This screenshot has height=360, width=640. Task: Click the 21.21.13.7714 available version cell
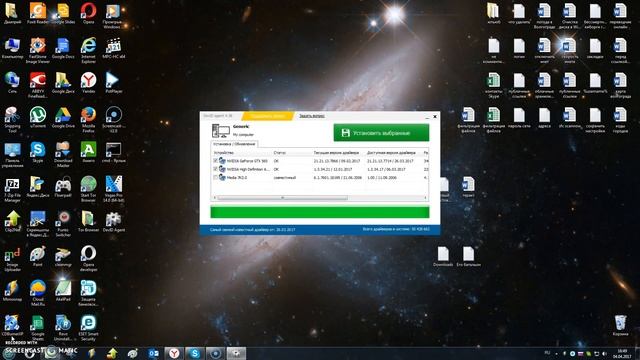(x=390, y=161)
